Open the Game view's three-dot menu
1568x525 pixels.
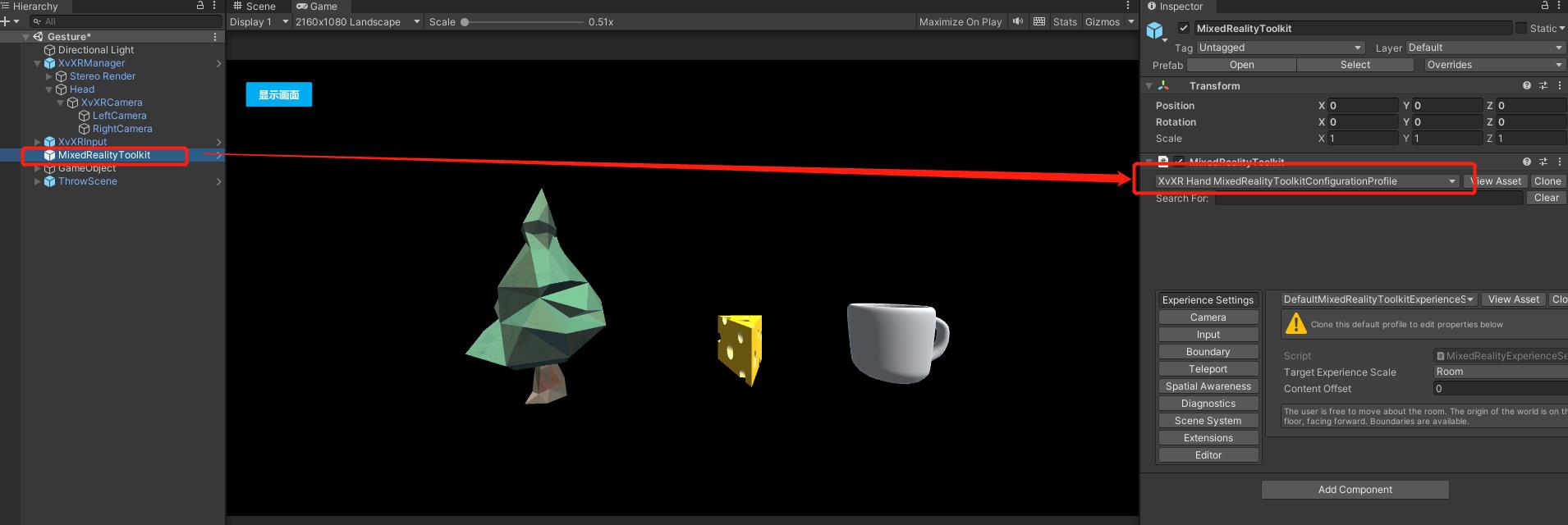tap(1127, 6)
